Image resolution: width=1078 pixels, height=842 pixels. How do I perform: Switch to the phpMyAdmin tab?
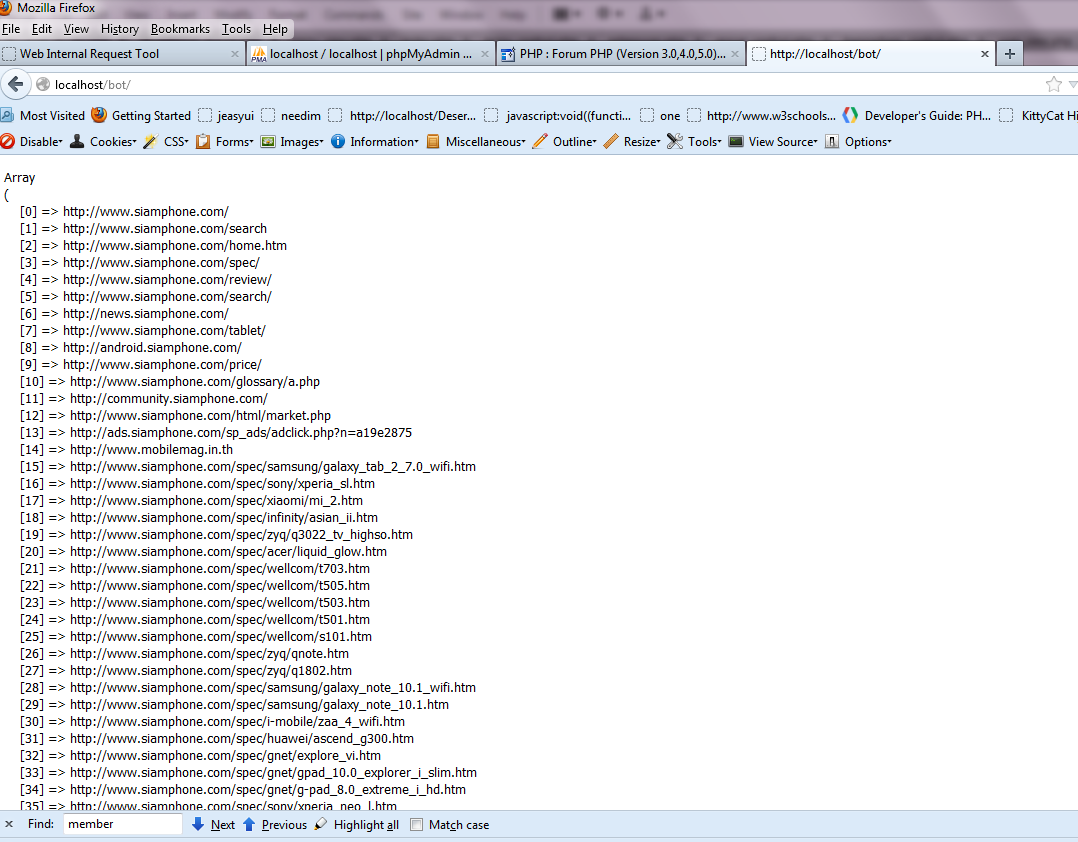point(371,54)
